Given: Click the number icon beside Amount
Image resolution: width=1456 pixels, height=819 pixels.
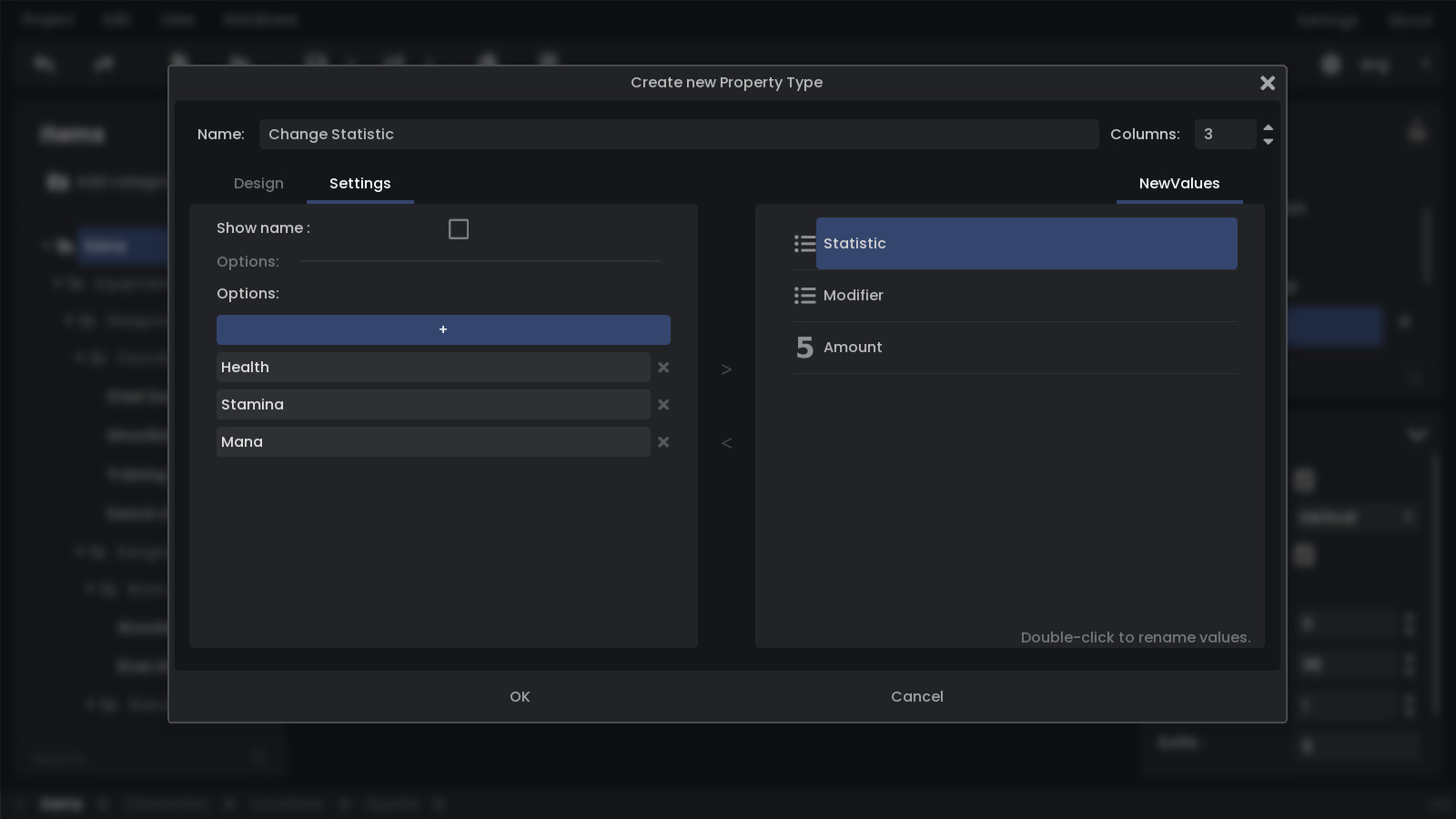Looking at the screenshot, I should point(804,347).
